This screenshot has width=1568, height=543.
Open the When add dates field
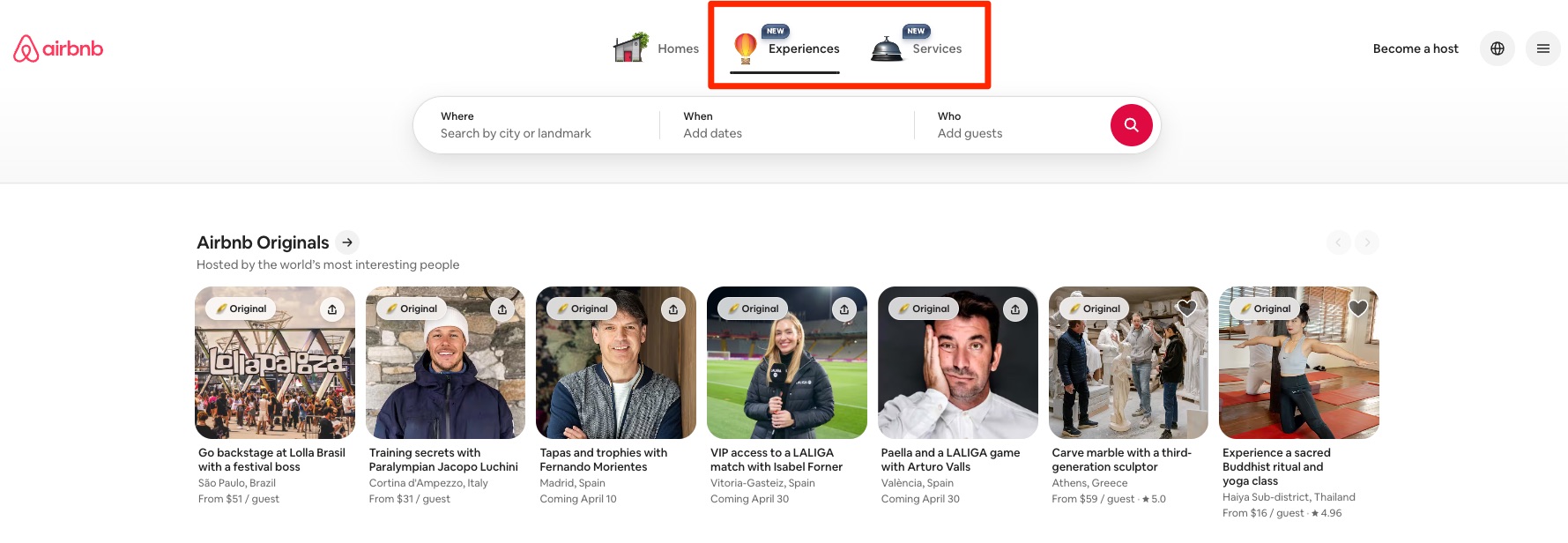pyautogui.click(x=786, y=125)
